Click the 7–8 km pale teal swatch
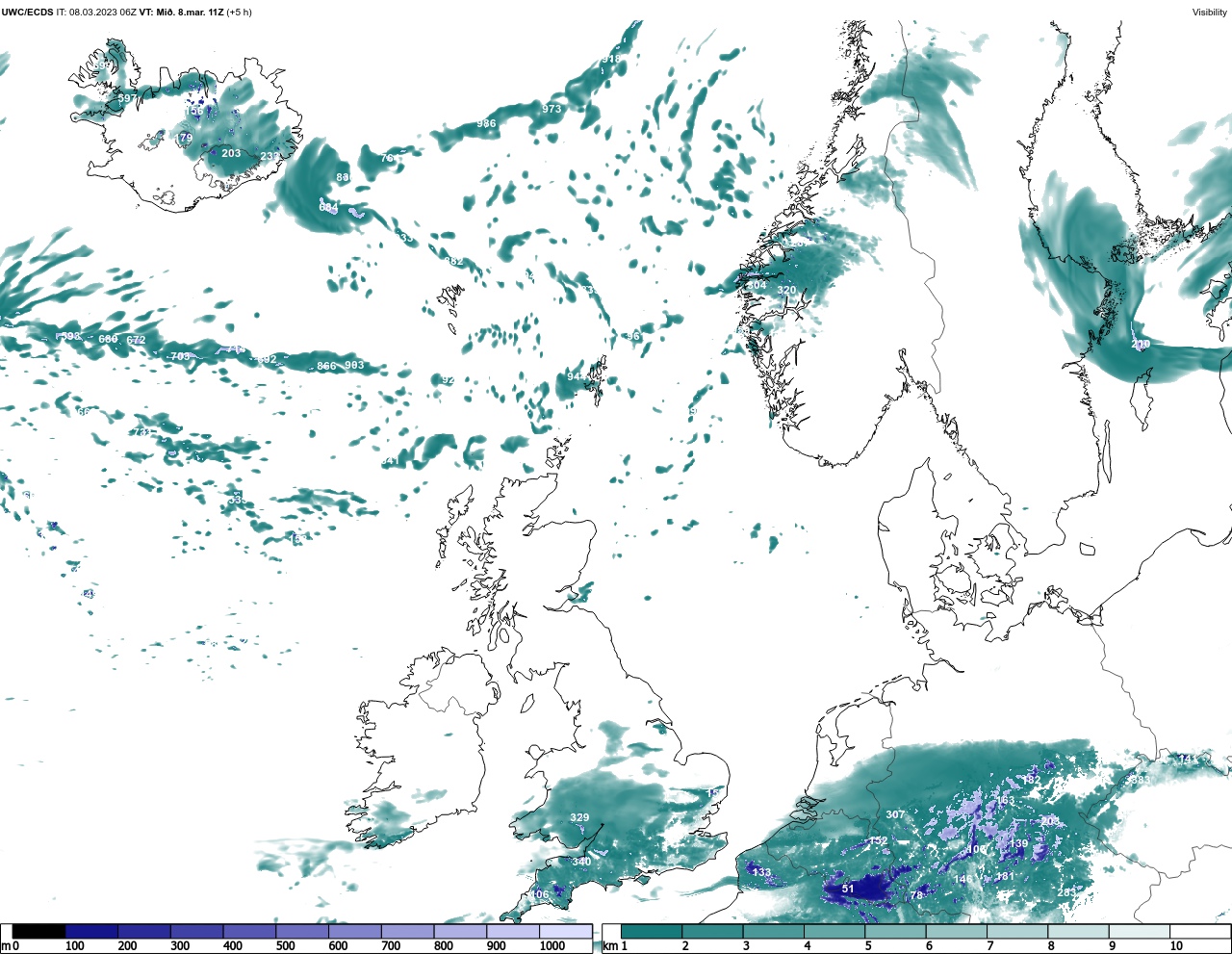 (1016, 932)
